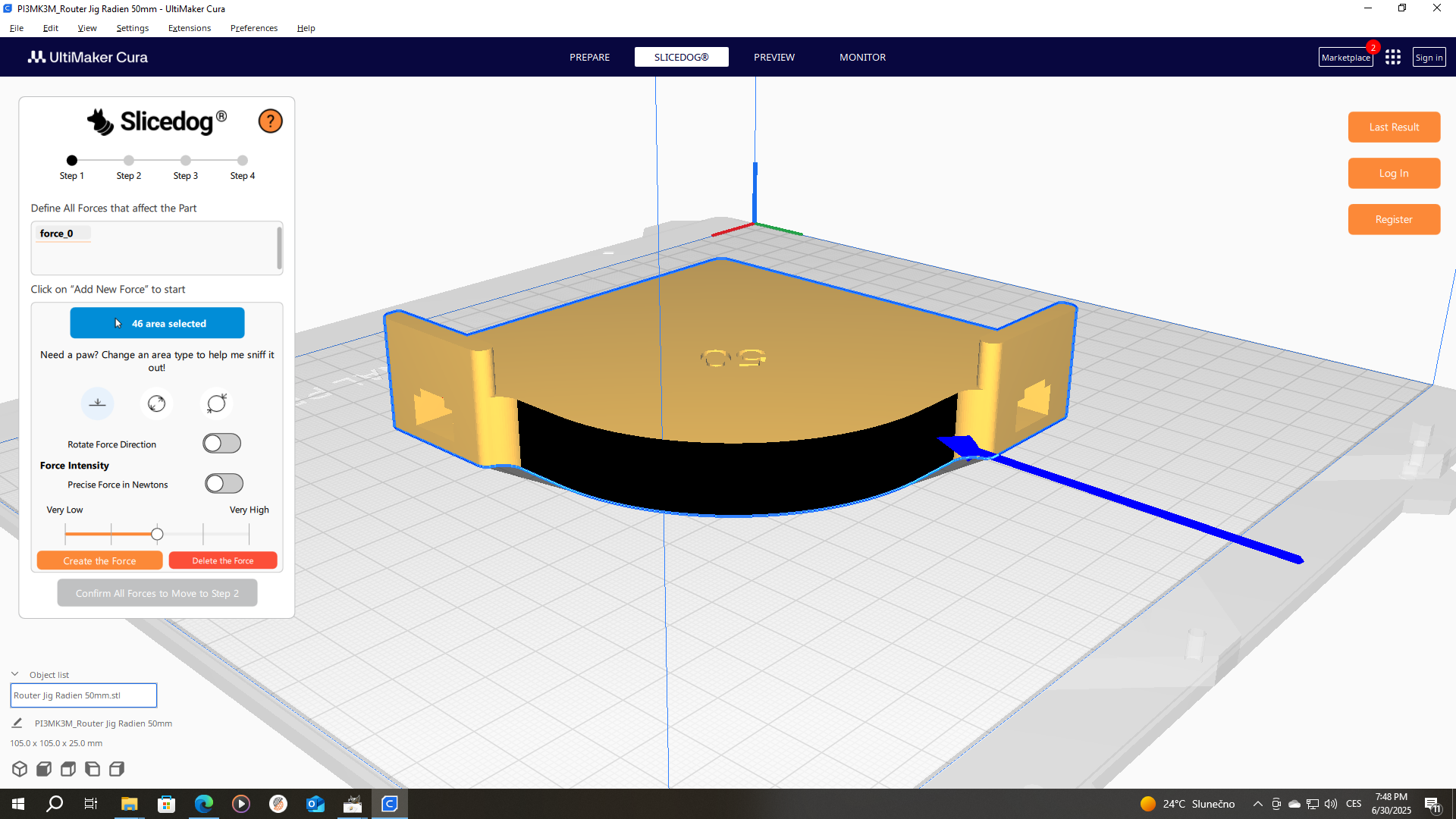This screenshot has width=1456, height=819.
Task: Open File Explorer from taskbar
Action: tap(129, 804)
